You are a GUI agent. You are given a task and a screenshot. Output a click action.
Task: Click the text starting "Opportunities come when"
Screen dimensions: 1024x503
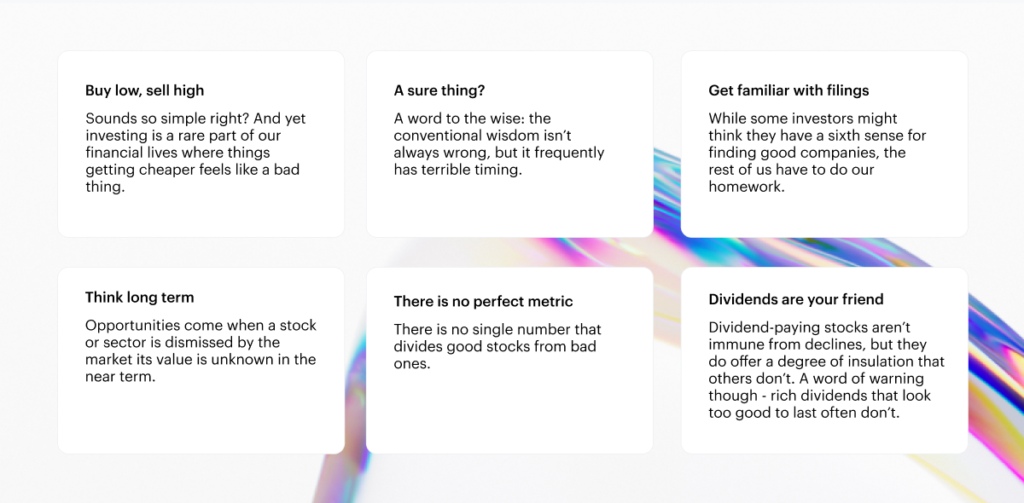click(x=200, y=351)
